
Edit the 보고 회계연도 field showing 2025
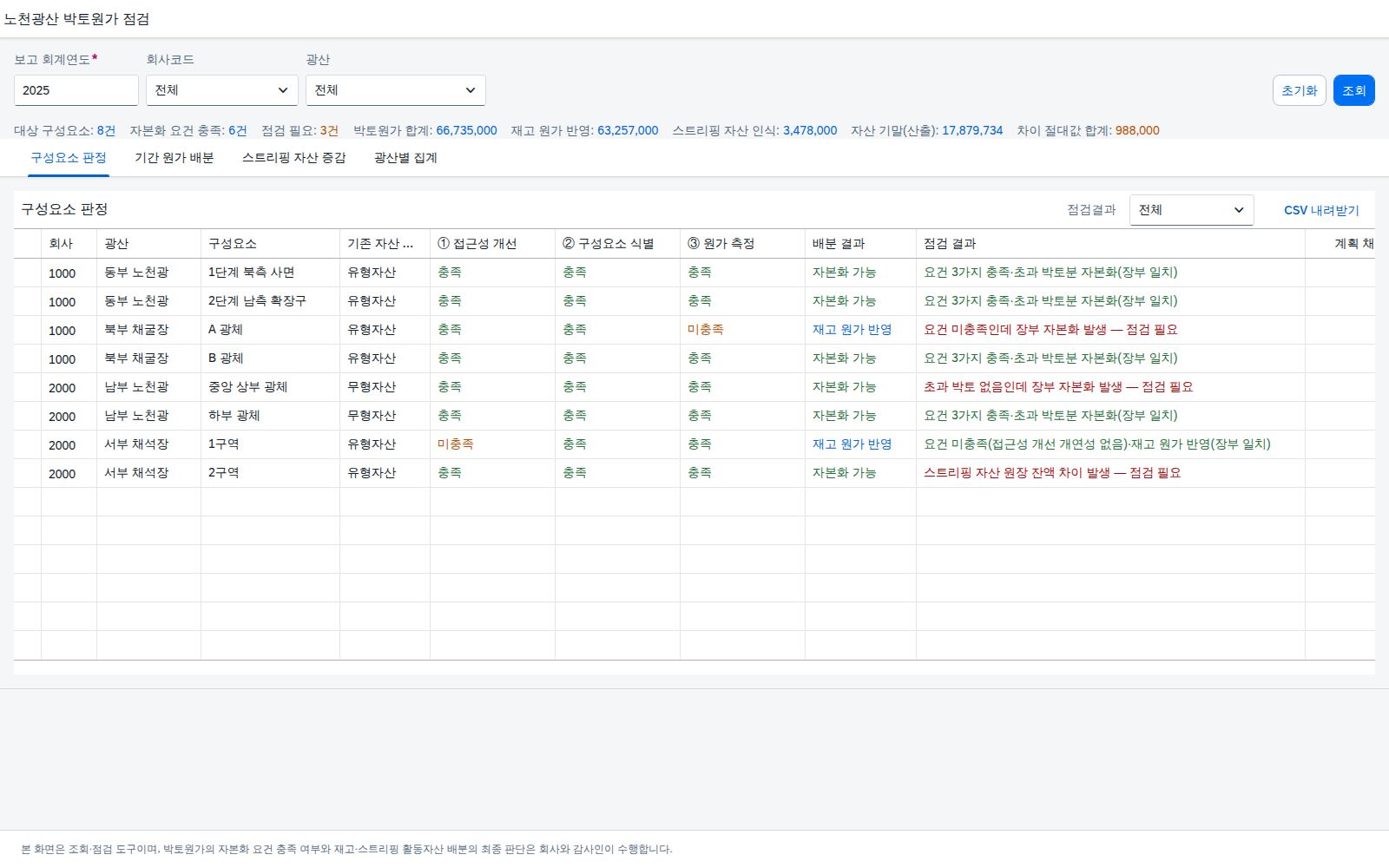pyautogui.click(x=76, y=90)
